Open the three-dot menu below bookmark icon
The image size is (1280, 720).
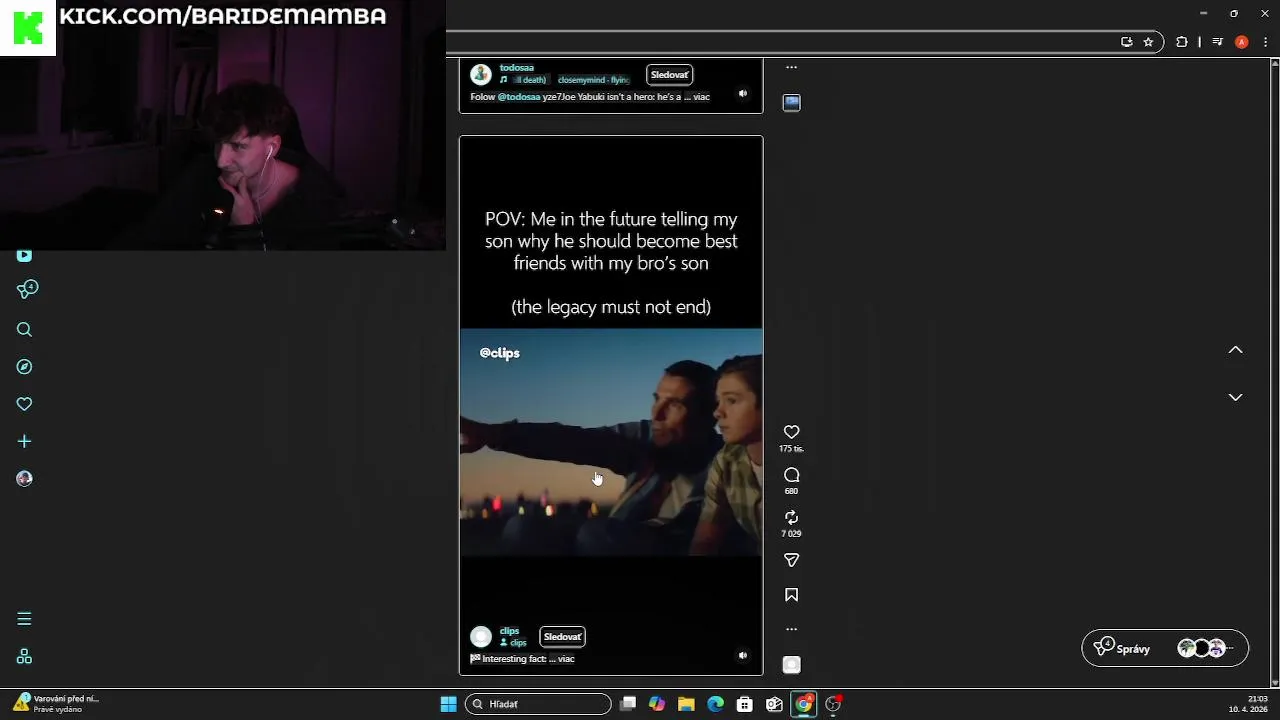click(791, 629)
